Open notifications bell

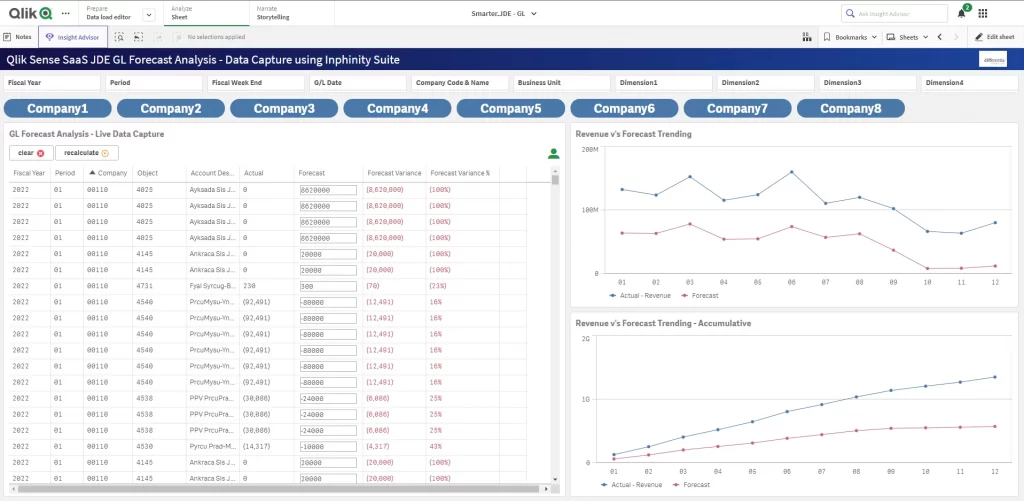coord(962,13)
